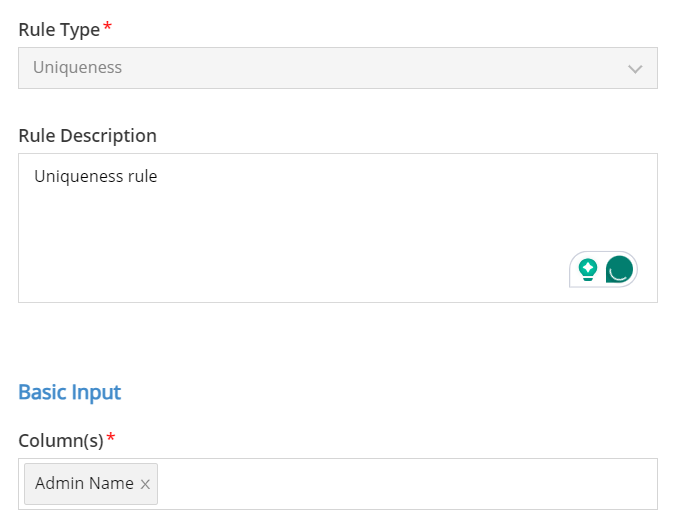This screenshot has height=519, width=680.
Task: Focus the Rule Description text area
Action: pos(338,228)
